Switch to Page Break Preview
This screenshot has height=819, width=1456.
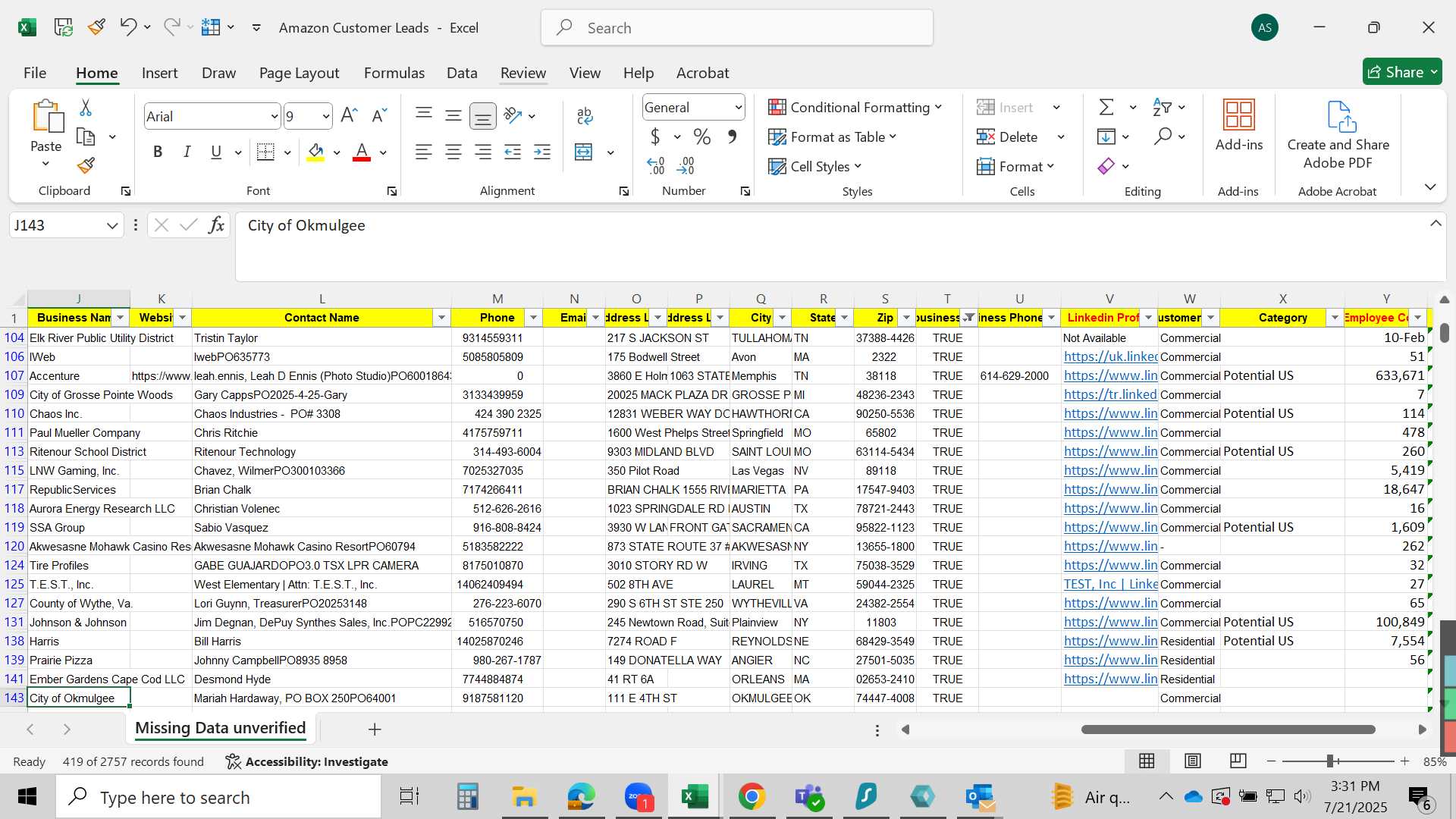click(1238, 761)
